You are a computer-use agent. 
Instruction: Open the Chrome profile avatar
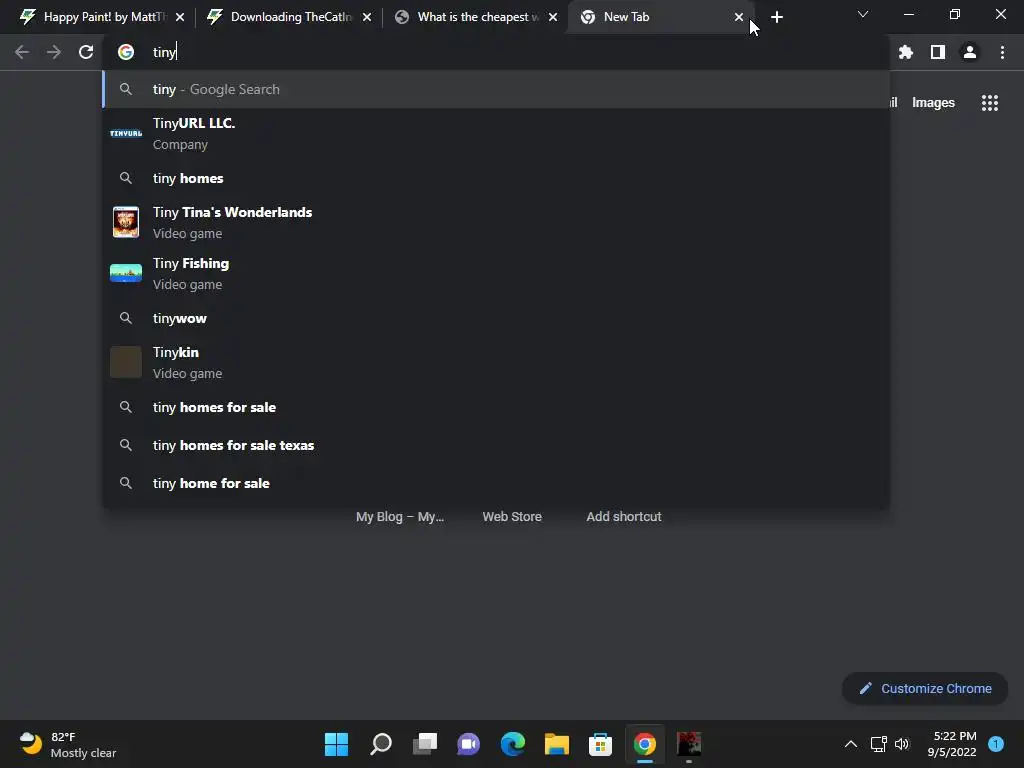click(x=970, y=52)
